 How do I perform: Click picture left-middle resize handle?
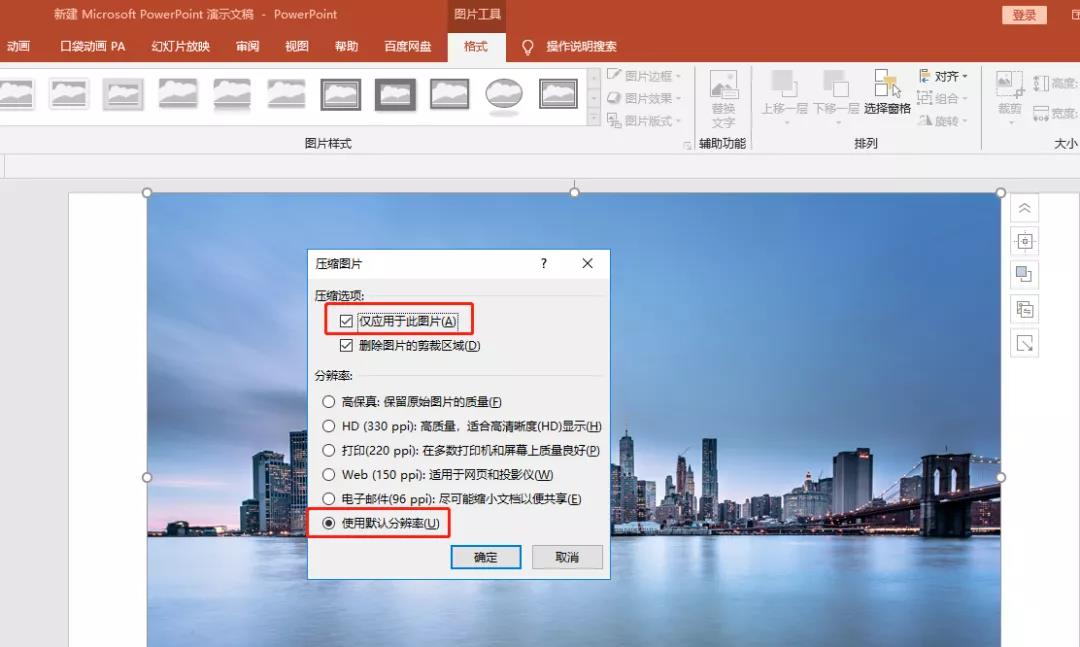point(147,477)
